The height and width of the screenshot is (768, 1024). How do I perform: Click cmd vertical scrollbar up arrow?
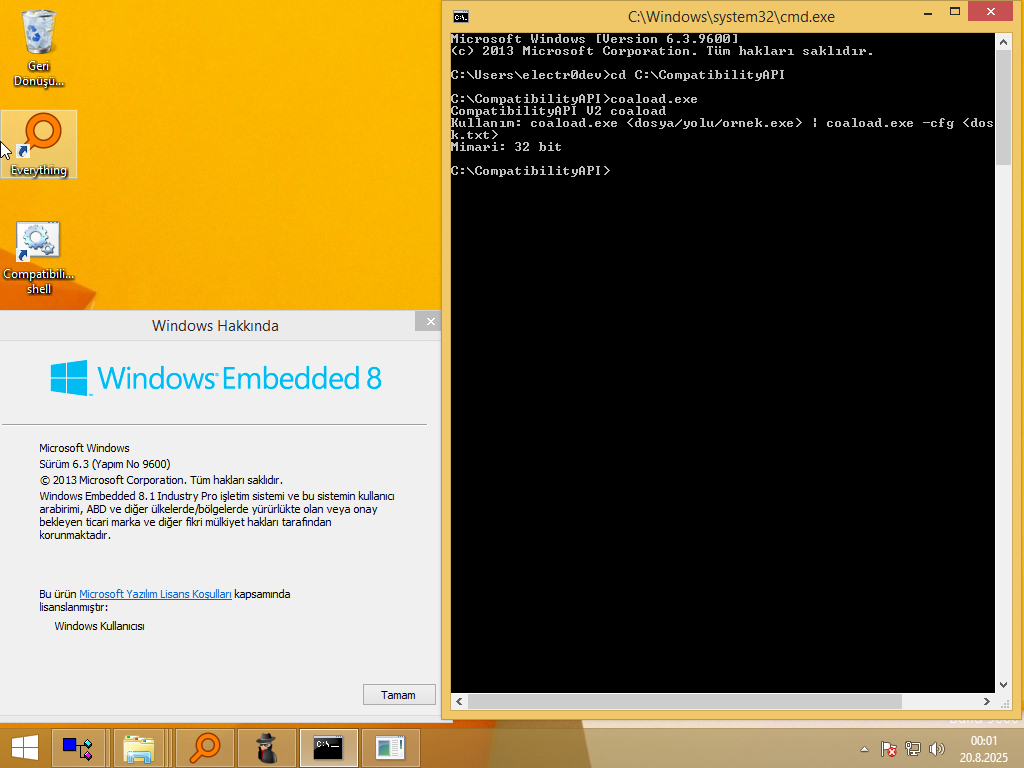point(1004,42)
